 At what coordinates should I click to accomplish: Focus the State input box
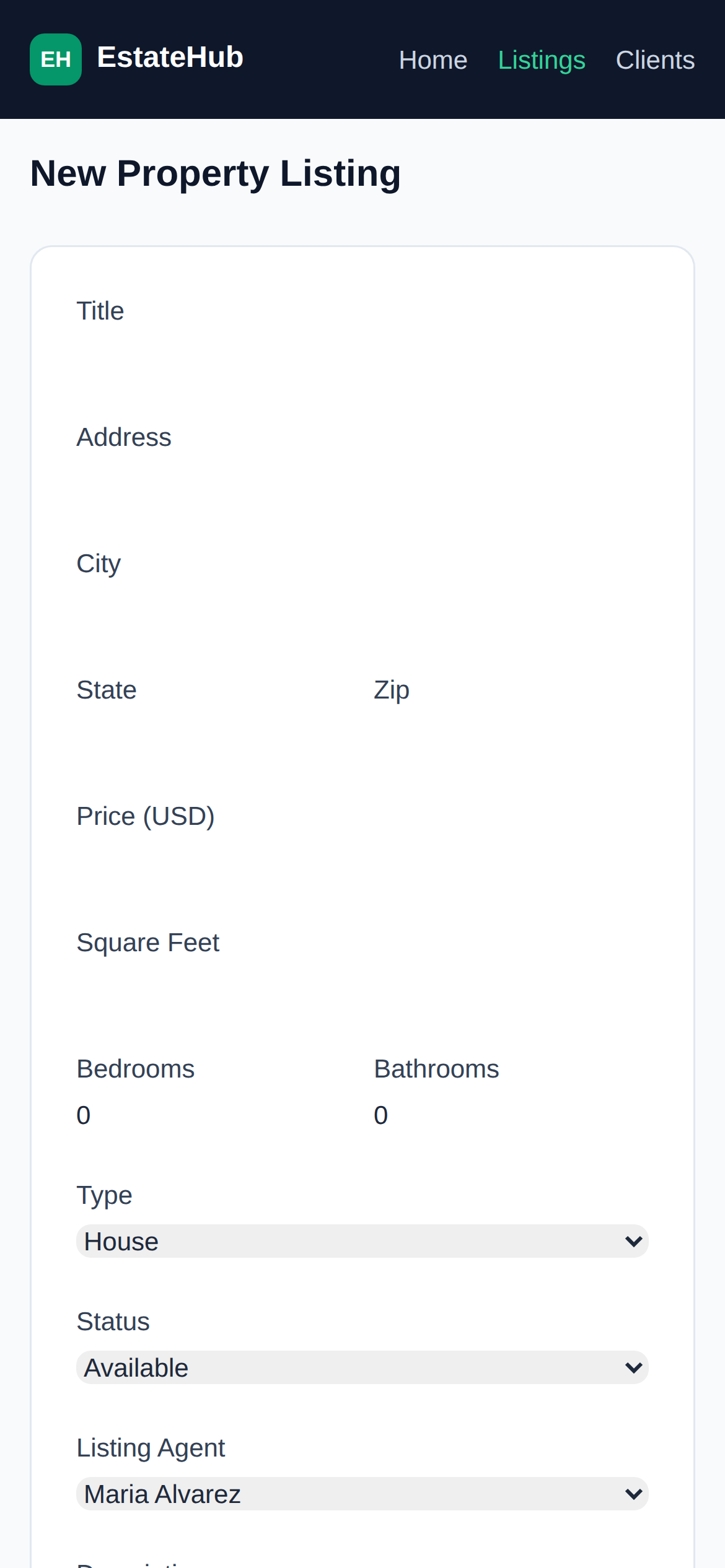point(214,736)
